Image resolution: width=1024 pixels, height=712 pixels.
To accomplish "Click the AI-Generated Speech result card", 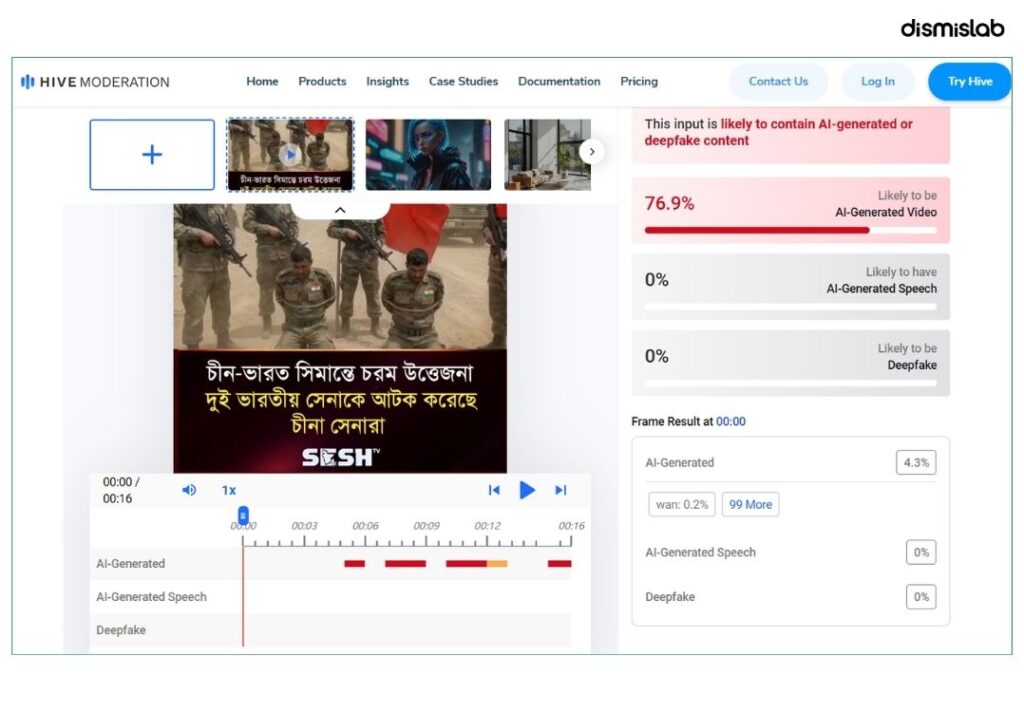I will pos(790,287).
